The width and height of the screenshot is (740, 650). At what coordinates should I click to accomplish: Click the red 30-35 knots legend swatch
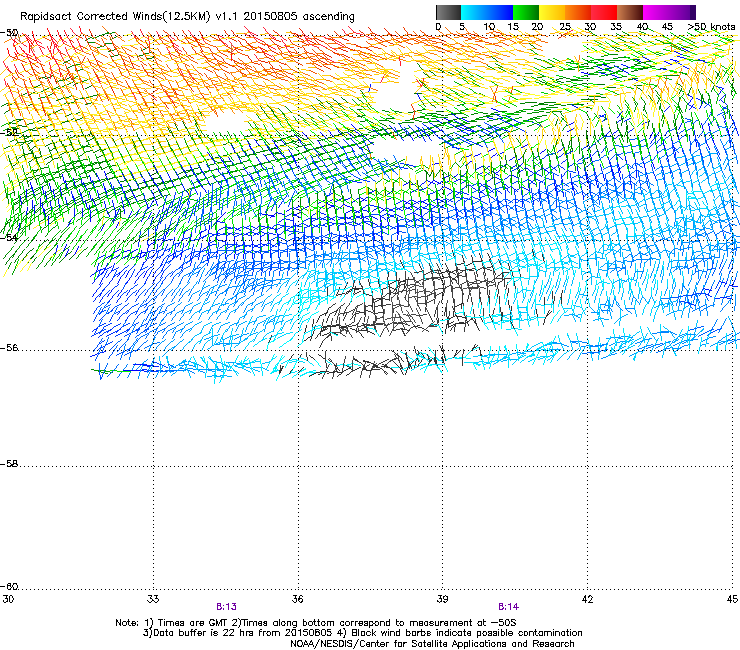click(604, 12)
